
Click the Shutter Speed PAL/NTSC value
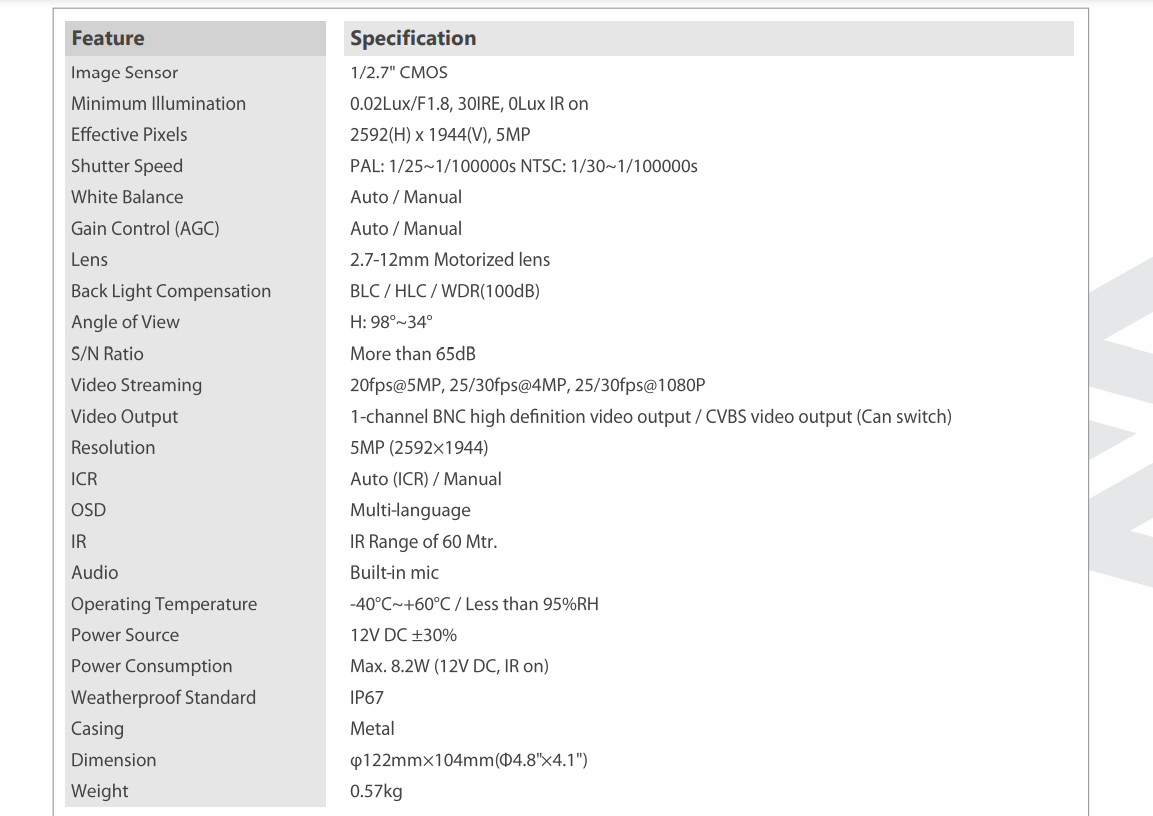[524, 166]
